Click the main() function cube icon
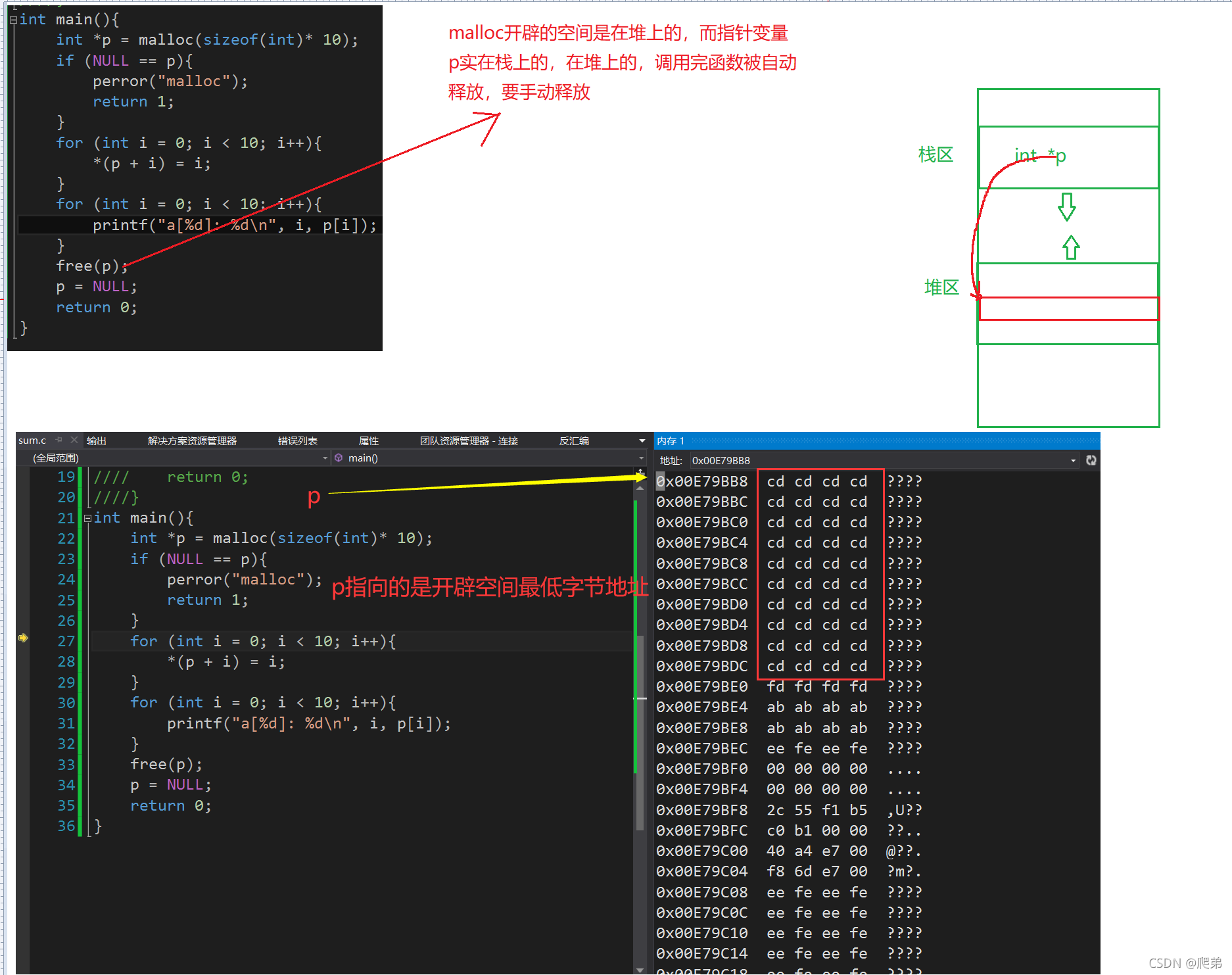 click(x=339, y=458)
